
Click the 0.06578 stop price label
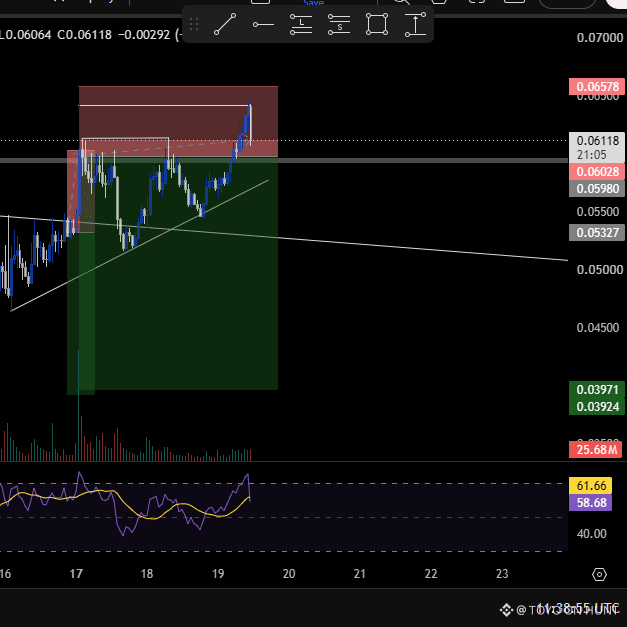pos(597,86)
